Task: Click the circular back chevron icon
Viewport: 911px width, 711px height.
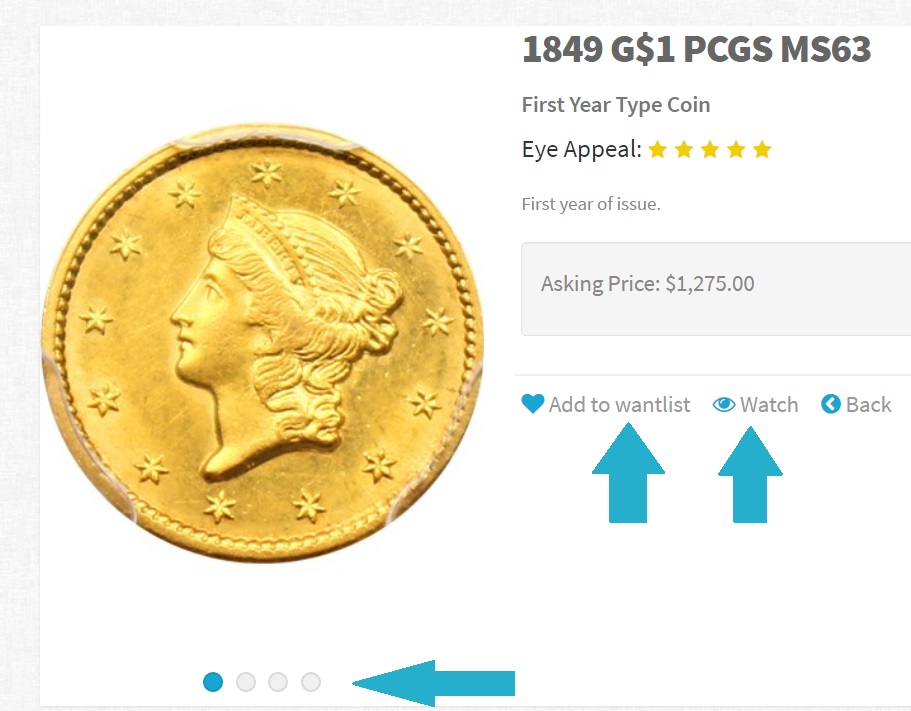Action: coord(831,404)
